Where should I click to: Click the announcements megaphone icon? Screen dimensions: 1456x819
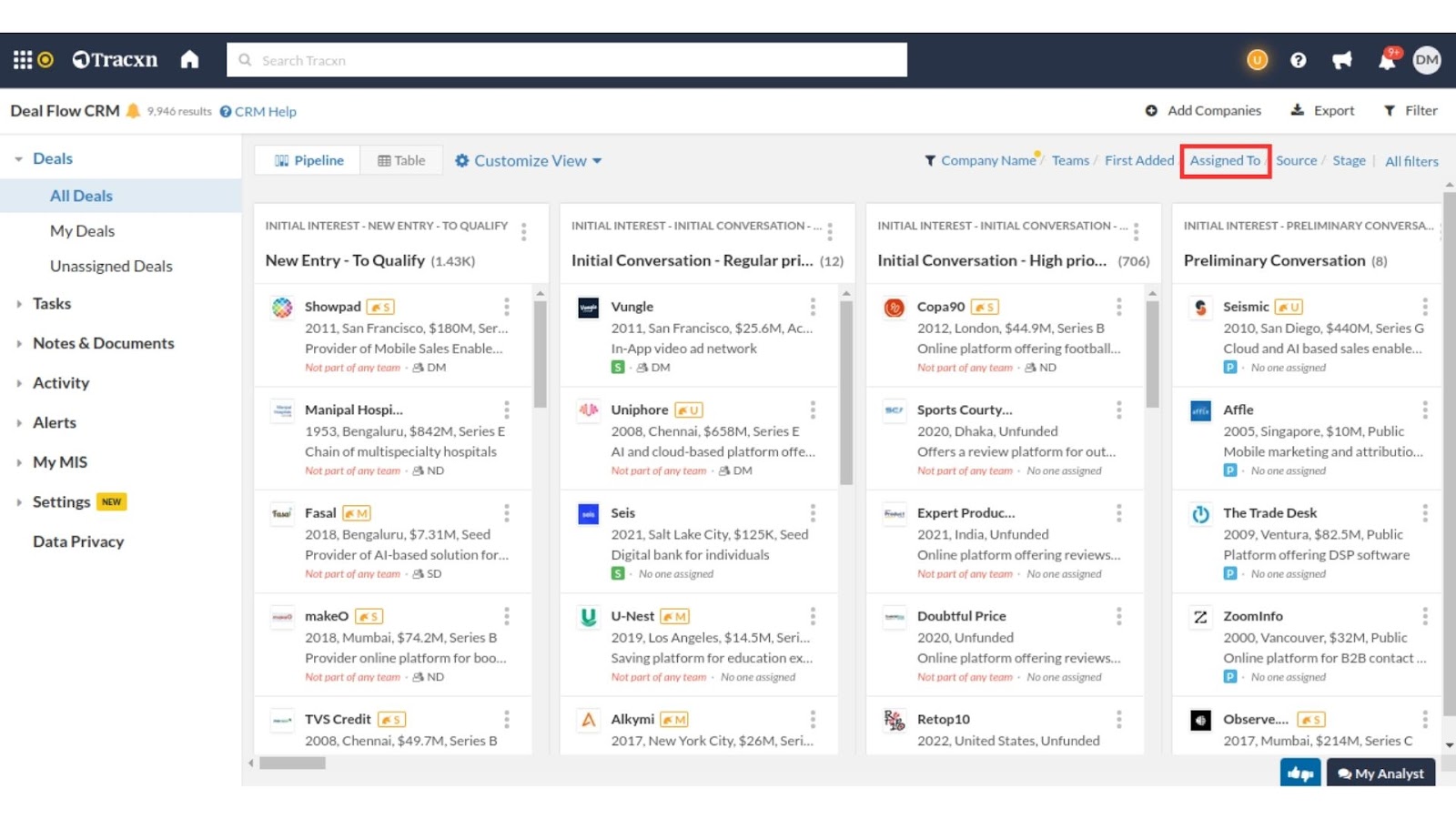[x=1342, y=60]
